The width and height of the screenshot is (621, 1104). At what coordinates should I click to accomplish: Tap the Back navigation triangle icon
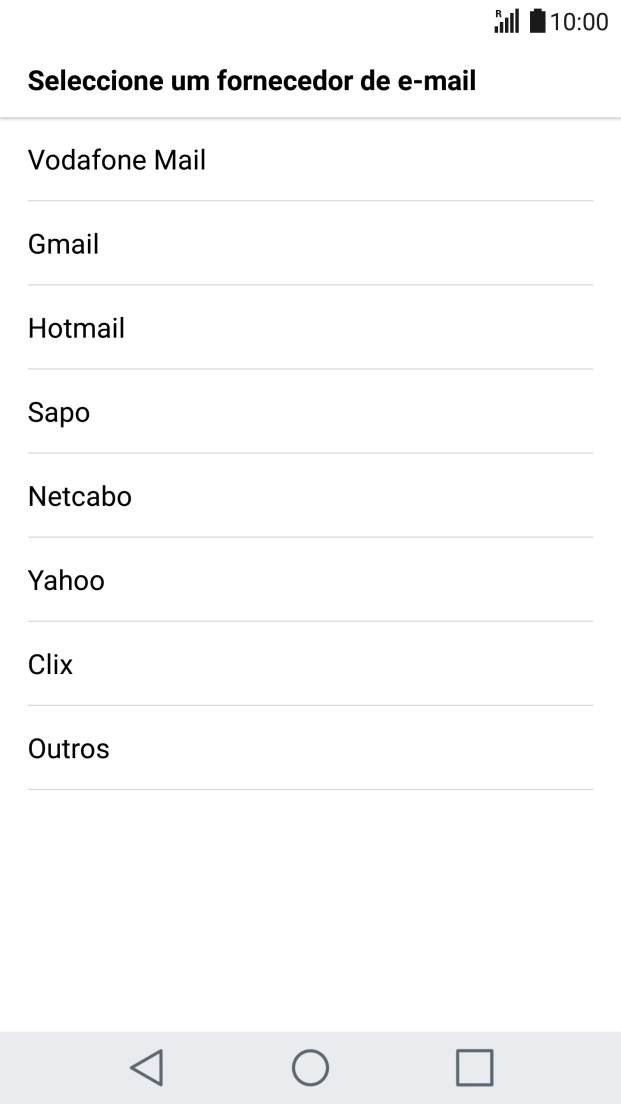[147, 1067]
